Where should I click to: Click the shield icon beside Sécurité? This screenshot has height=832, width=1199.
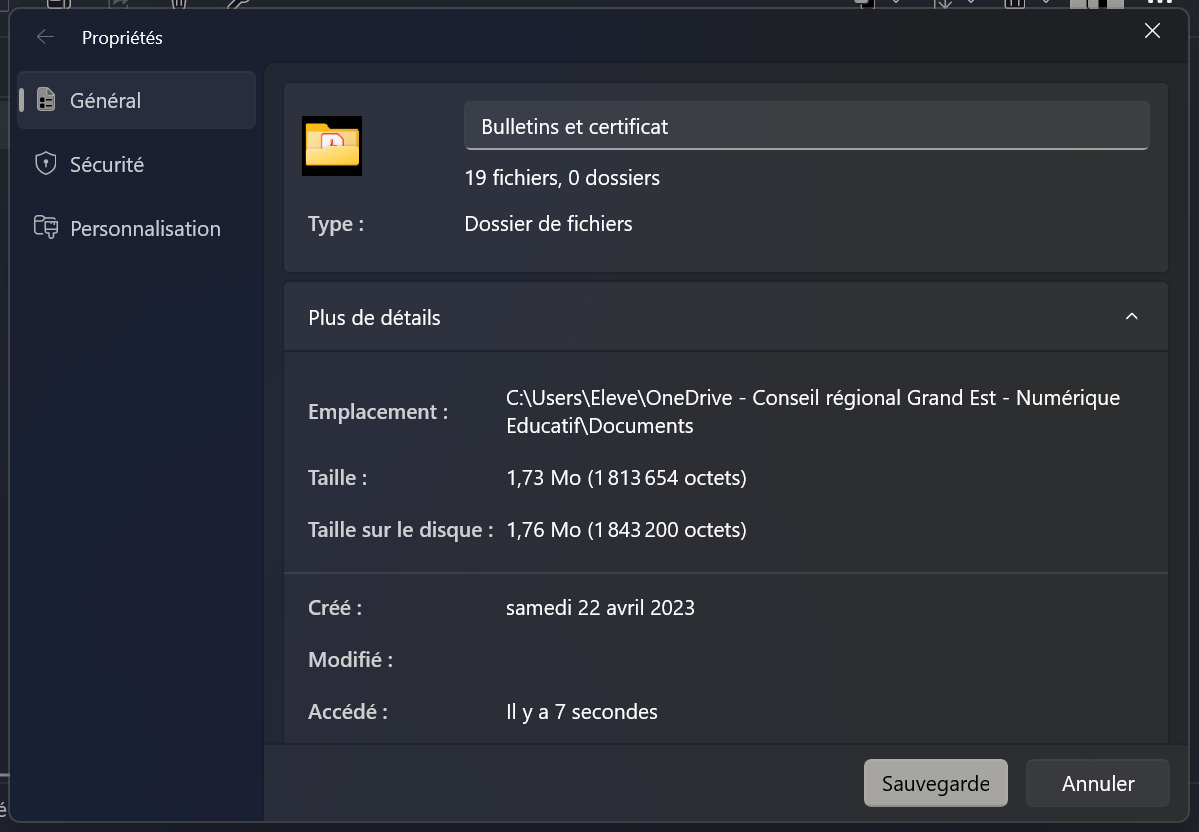coord(45,164)
